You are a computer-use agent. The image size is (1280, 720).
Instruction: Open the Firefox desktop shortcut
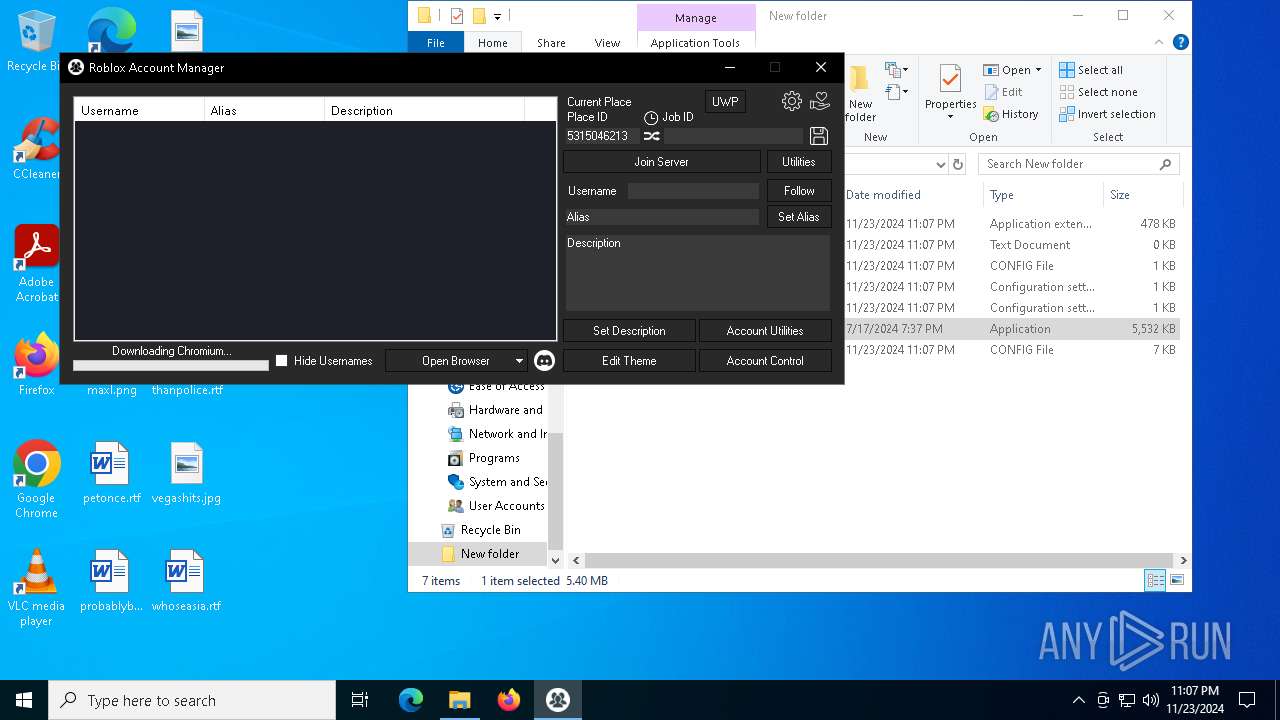[x=36, y=364]
